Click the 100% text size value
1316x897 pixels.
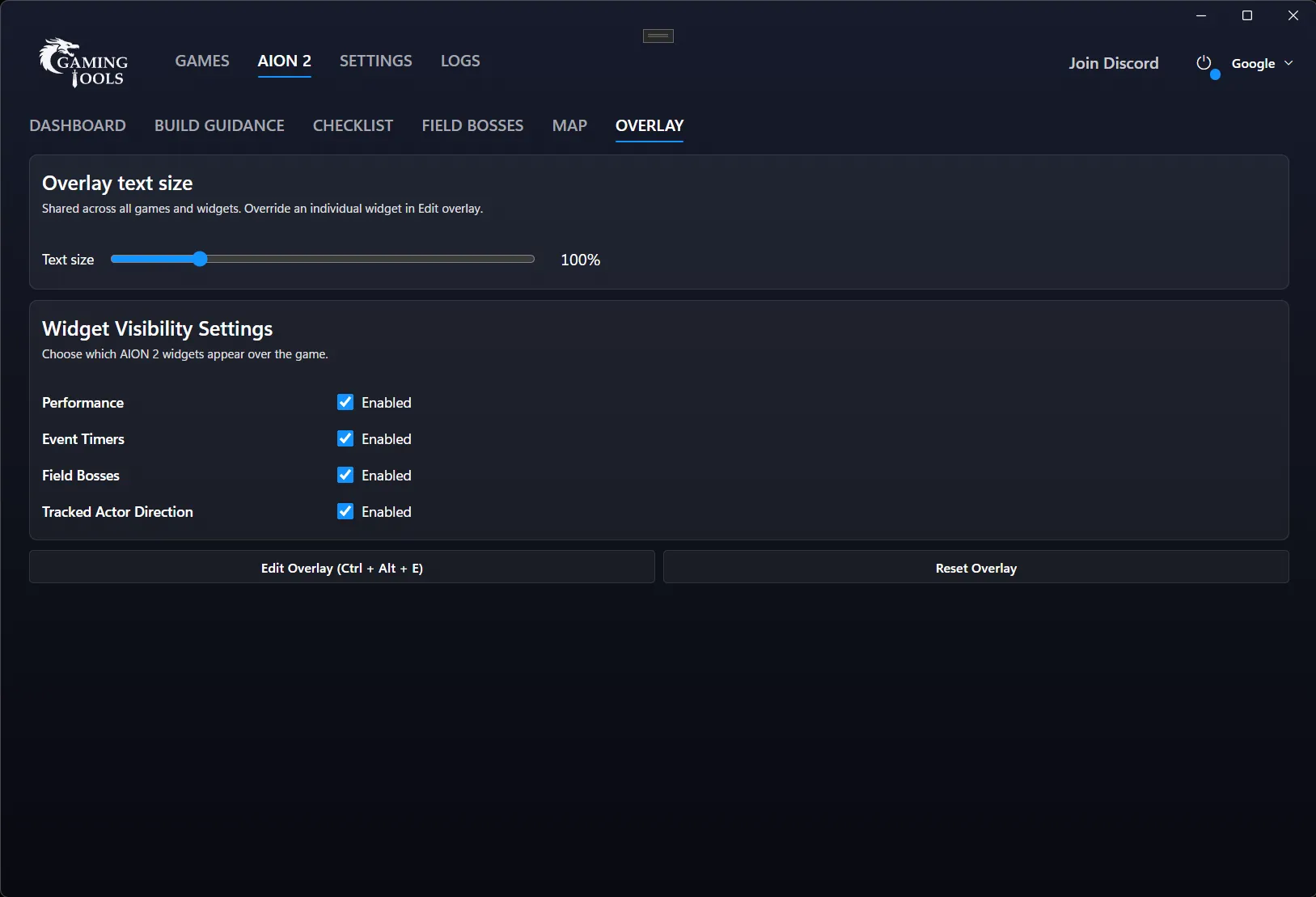[581, 260]
